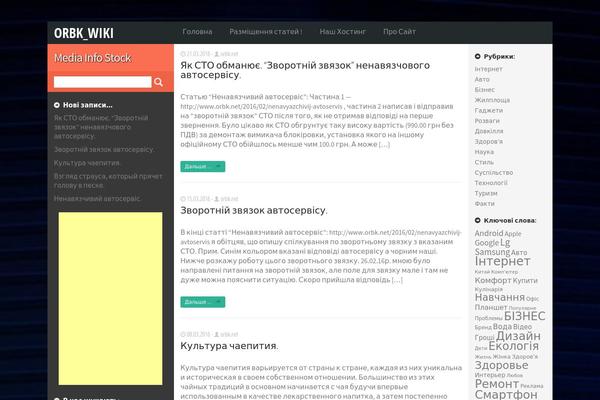Screen dimensions: 600x400
Task: Click Дизайн tag in keyword cloud
Action: [x=518, y=336]
